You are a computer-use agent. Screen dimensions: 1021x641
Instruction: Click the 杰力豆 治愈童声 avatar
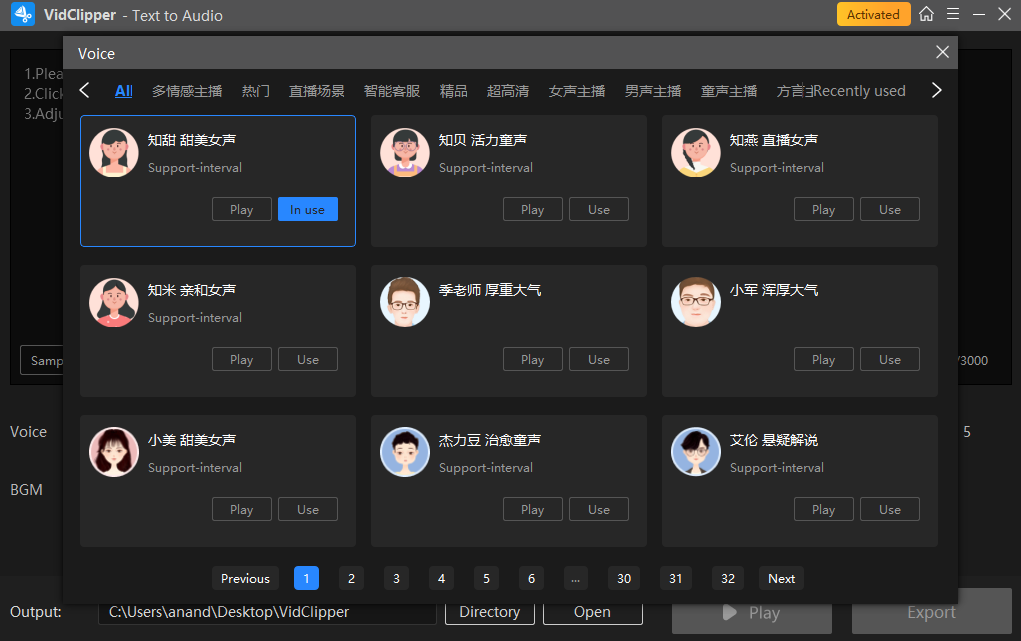405,452
